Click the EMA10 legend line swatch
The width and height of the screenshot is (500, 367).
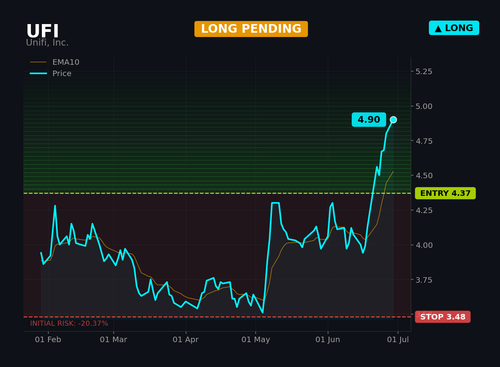point(38,62)
